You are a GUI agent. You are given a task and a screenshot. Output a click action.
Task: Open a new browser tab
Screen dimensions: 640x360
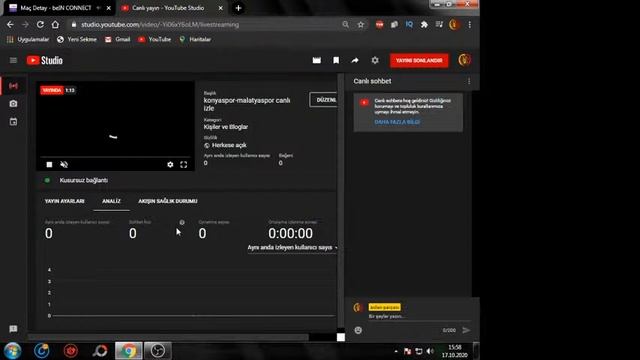pos(238,8)
